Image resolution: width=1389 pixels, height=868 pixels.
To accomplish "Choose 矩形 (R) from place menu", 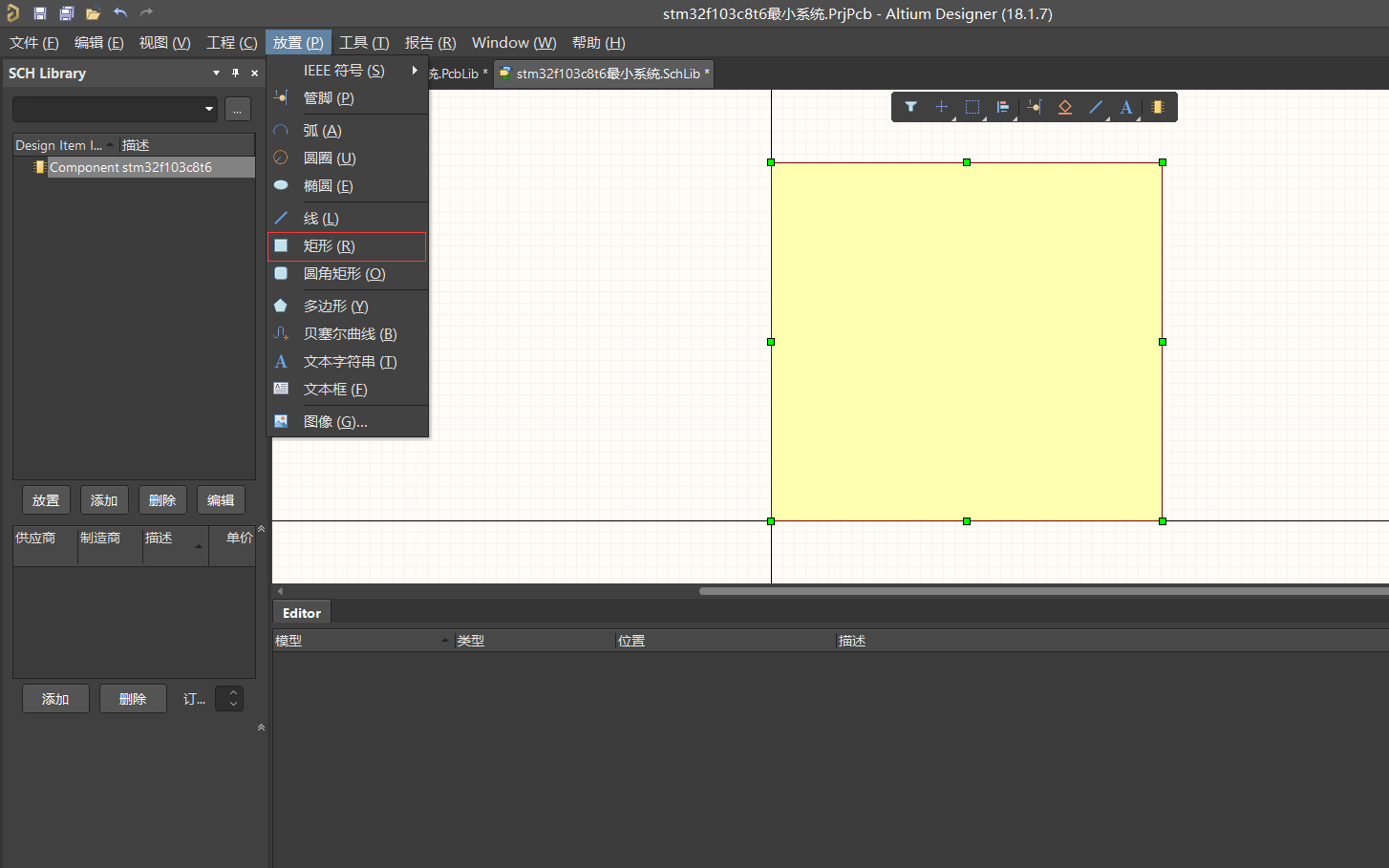I will coord(346,246).
